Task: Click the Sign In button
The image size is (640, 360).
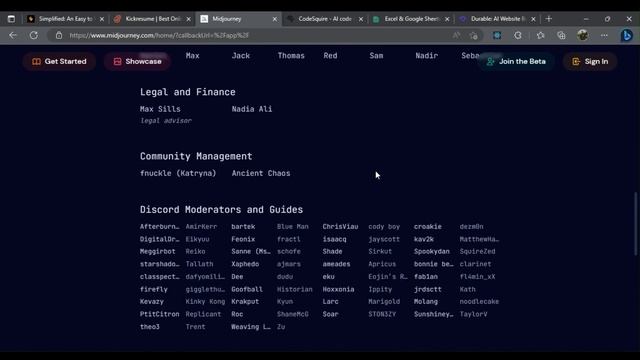Action: [x=590, y=62]
